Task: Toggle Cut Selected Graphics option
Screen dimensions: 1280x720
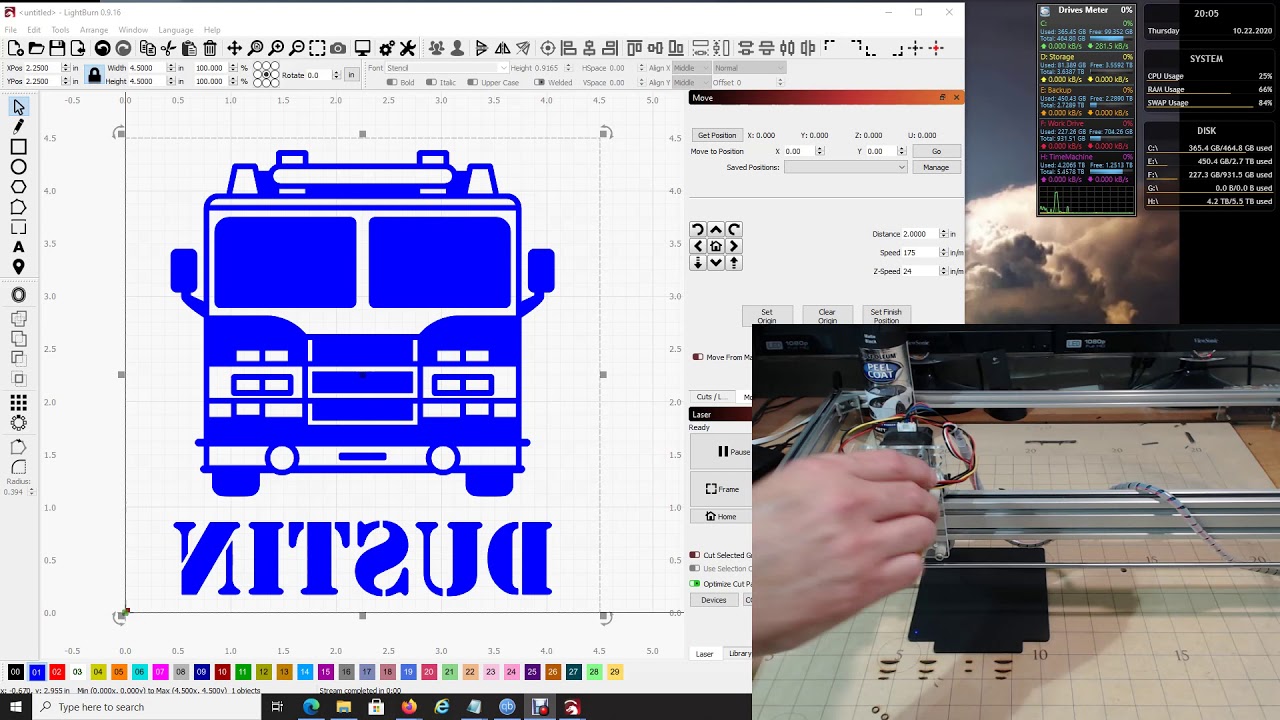Action: pyautogui.click(x=694, y=555)
